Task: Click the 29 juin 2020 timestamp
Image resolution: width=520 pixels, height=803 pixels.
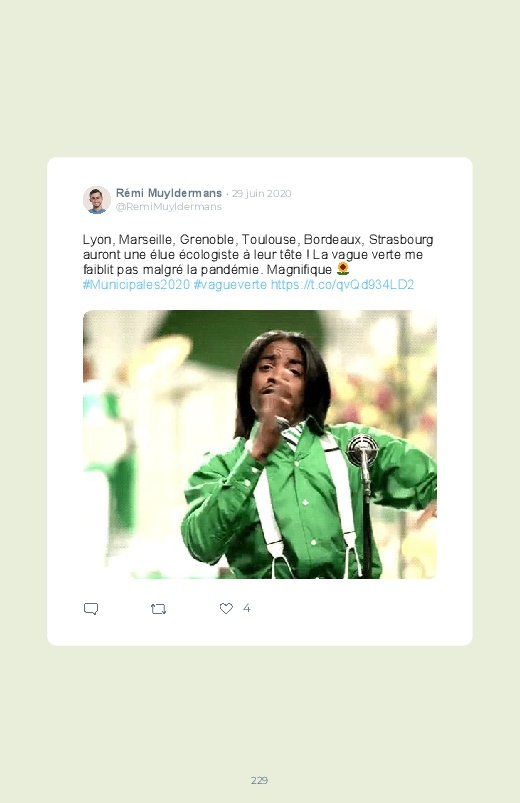Action: [x=261, y=194]
